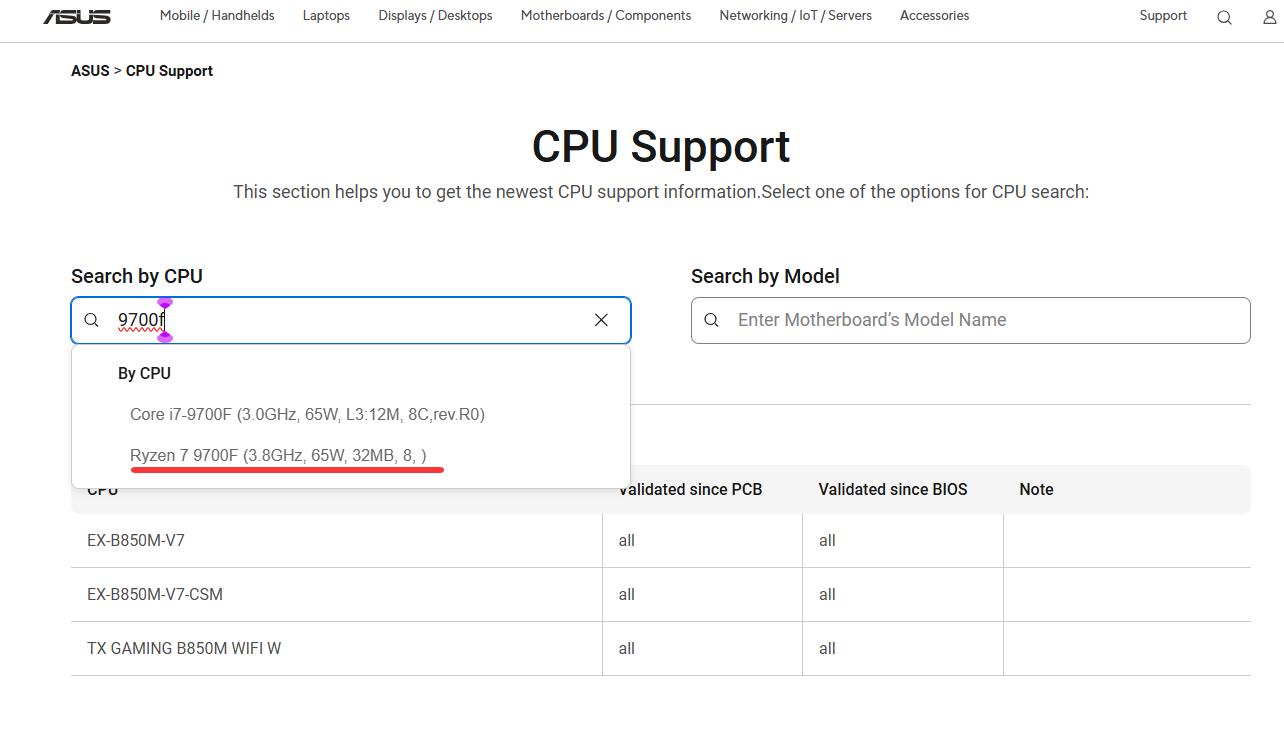
Task: Open the site search magnifier icon
Action: coord(1224,17)
